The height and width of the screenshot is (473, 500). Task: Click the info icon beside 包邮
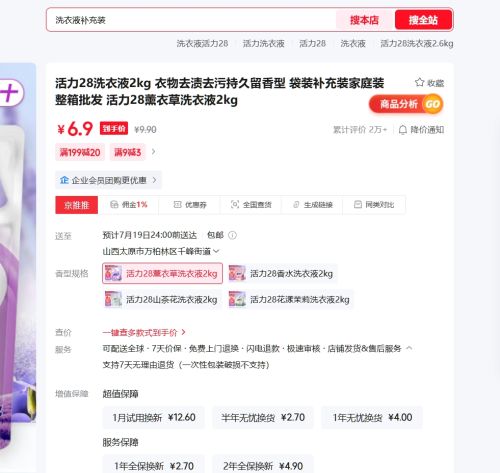pyautogui.click(x=232, y=235)
